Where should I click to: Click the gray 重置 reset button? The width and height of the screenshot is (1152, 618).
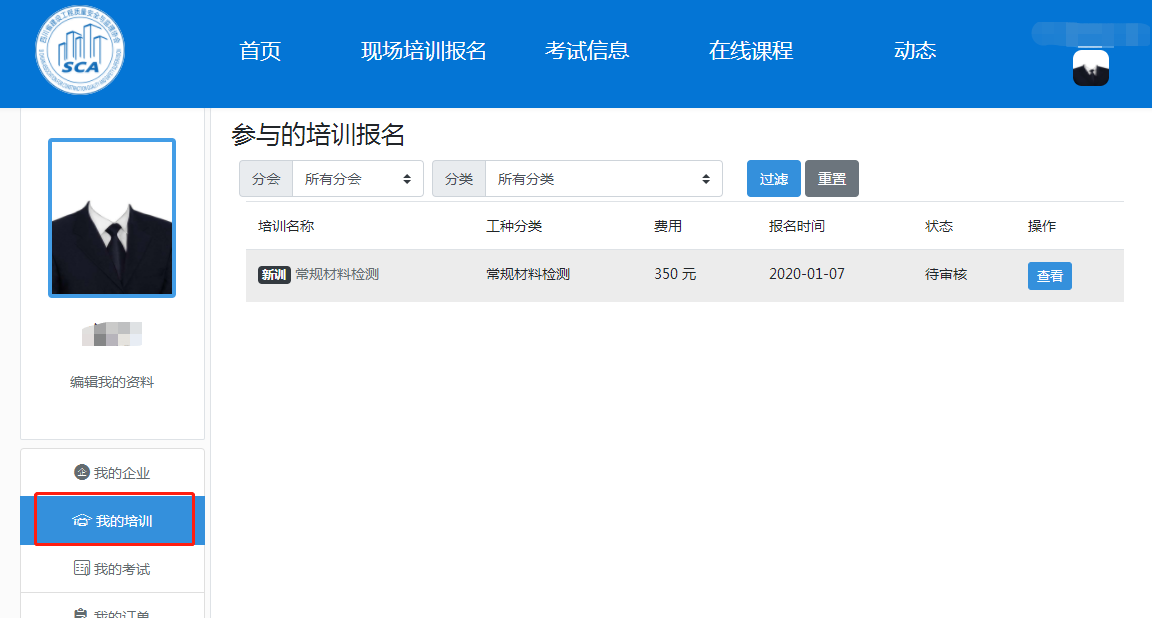coord(831,179)
